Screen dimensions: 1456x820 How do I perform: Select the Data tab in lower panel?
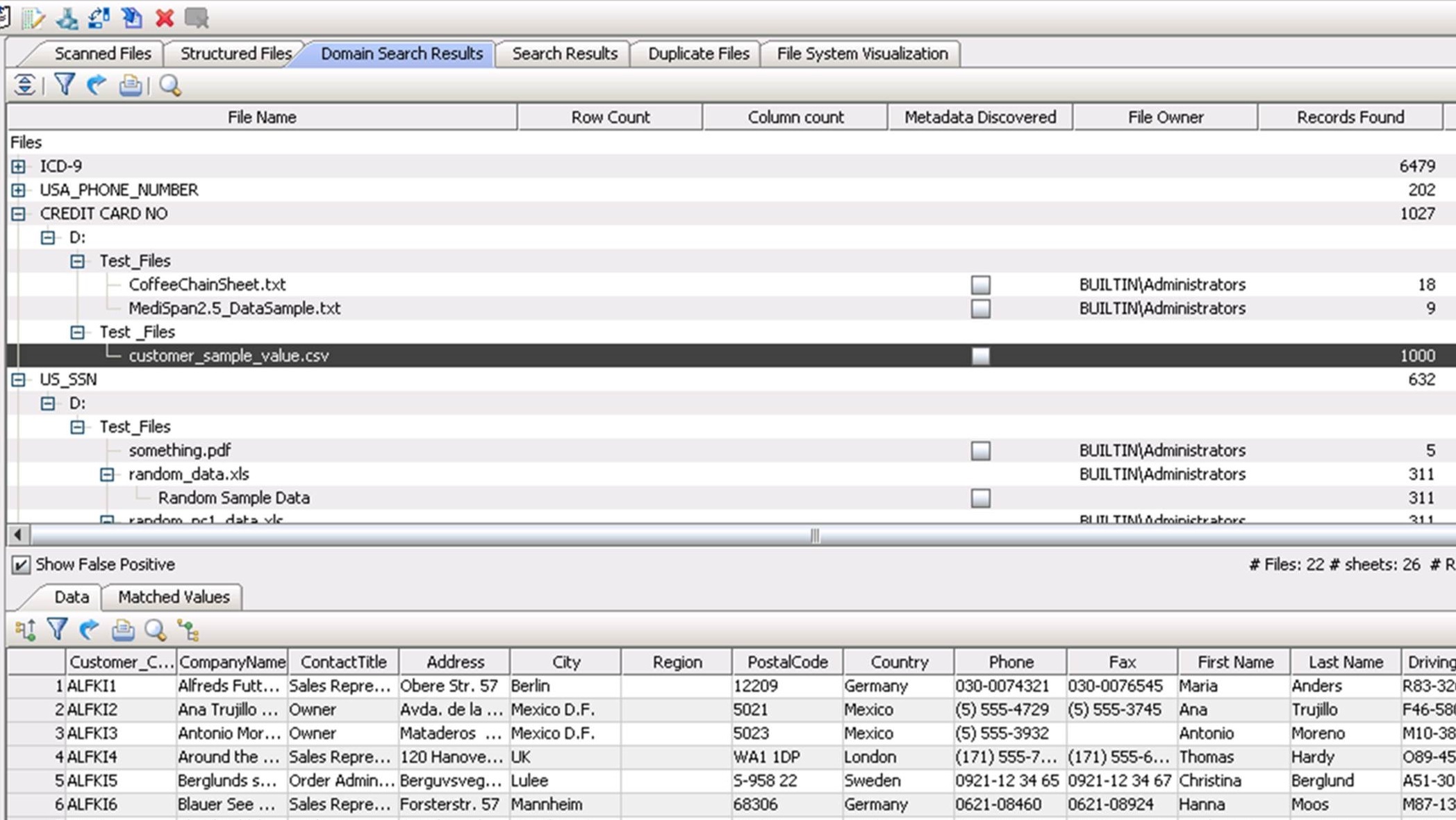tap(72, 597)
